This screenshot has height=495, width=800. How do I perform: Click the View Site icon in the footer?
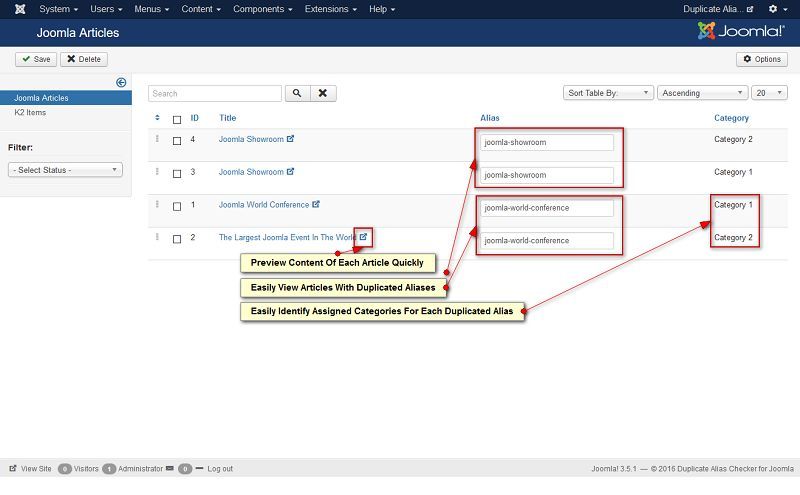(x=13, y=468)
